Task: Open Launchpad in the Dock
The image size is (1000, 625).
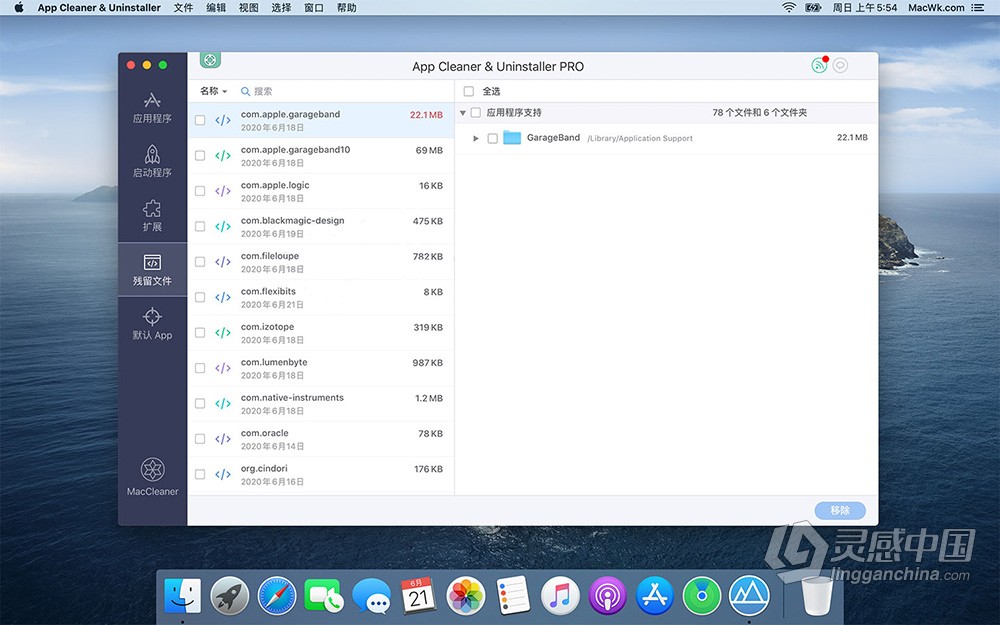Action: click(230, 596)
